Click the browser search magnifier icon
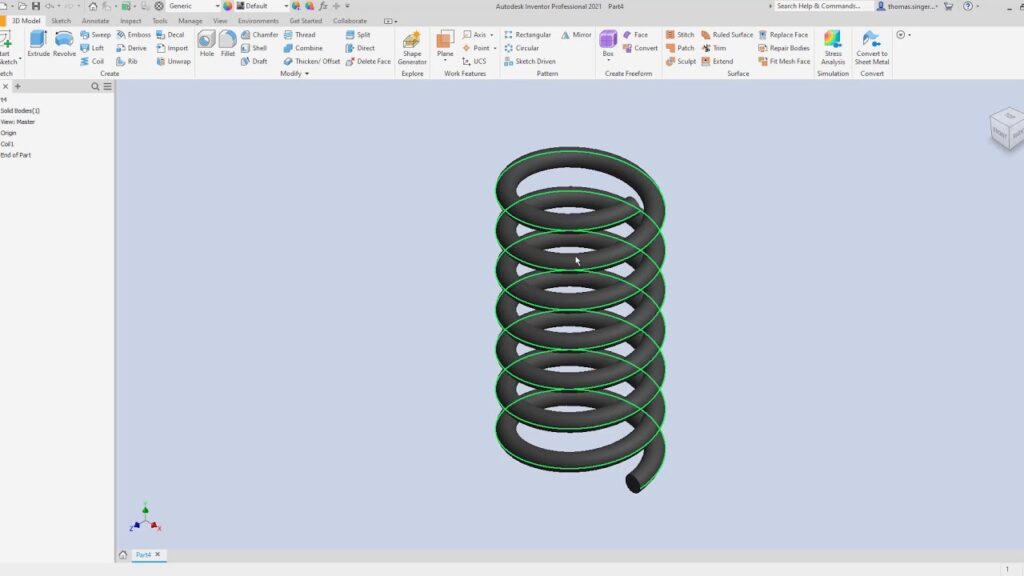The image size is (1024, 576). (x=95, y=86)
